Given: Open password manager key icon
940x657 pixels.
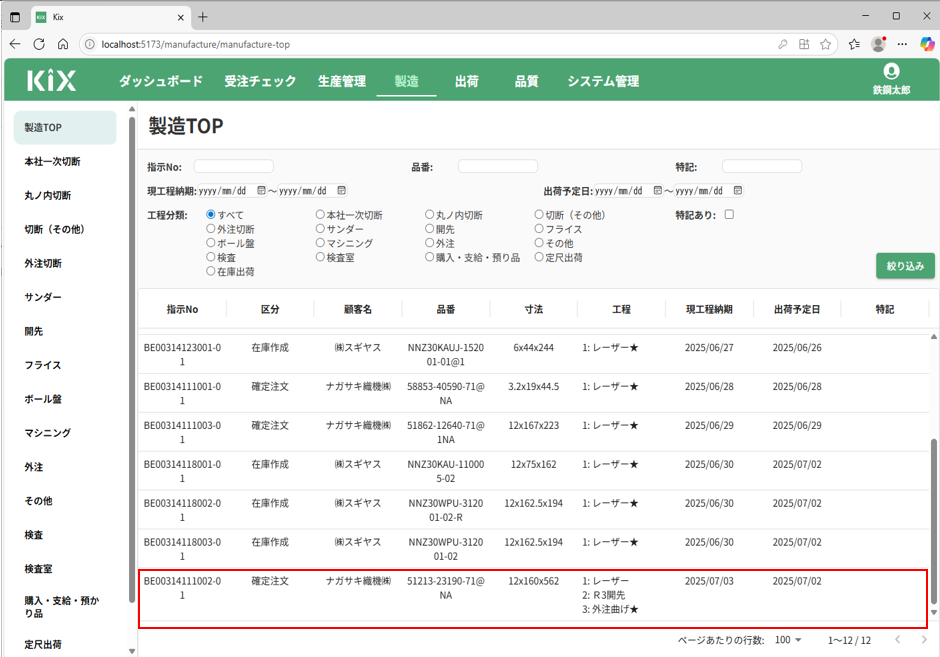Looking at the screenshot, I should pos(782,44).
